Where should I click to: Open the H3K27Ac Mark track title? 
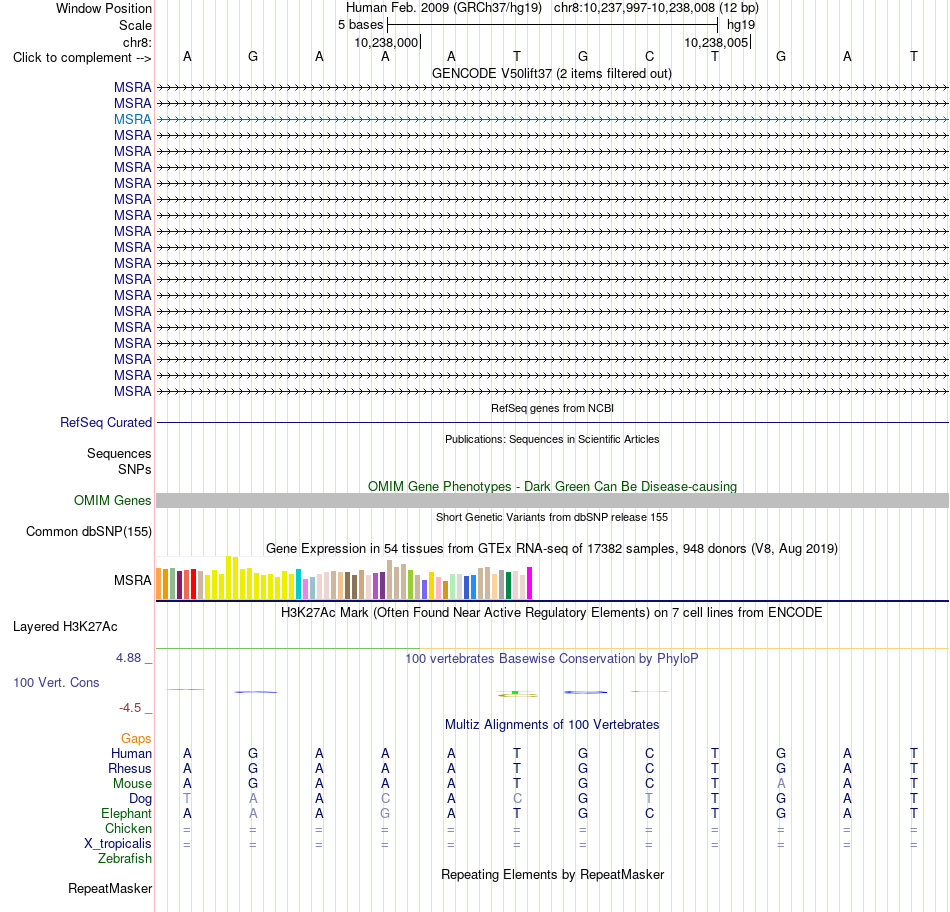tap(552, 613)
